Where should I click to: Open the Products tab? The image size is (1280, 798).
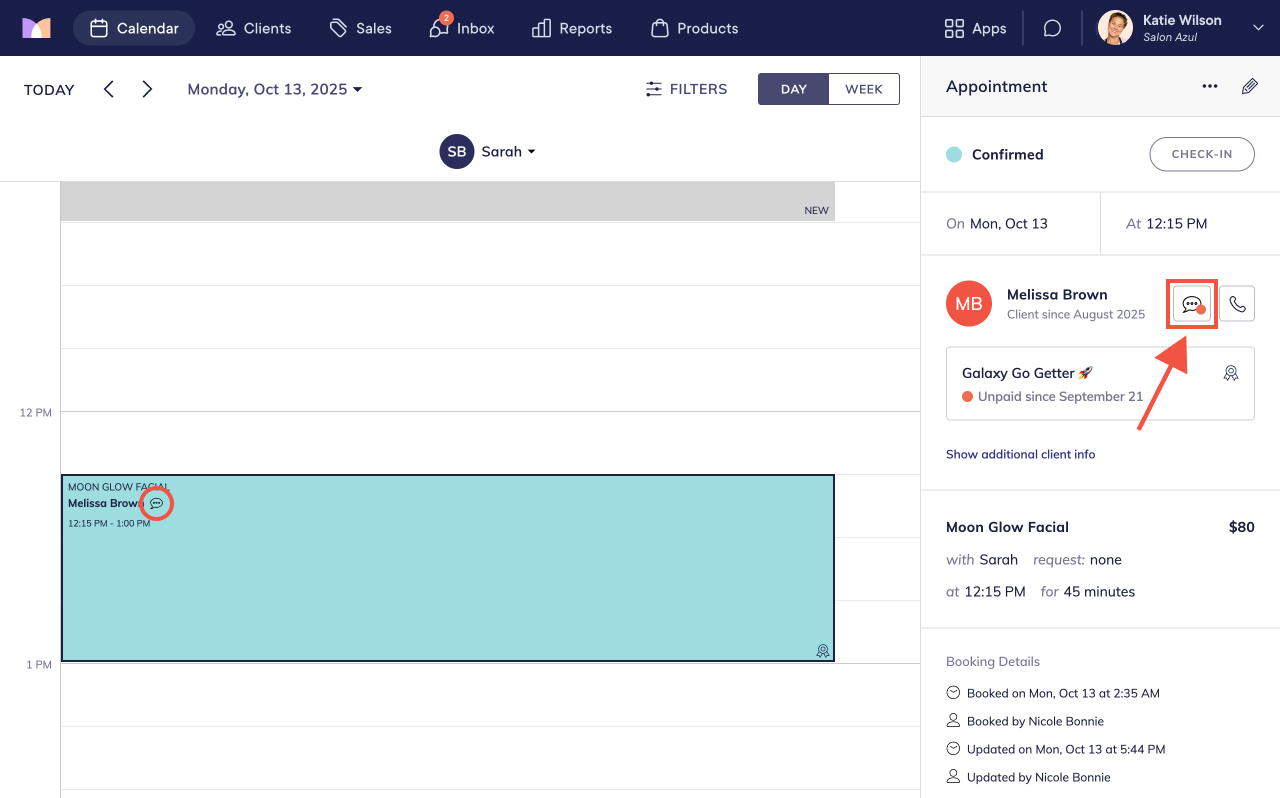click(694, 28)
